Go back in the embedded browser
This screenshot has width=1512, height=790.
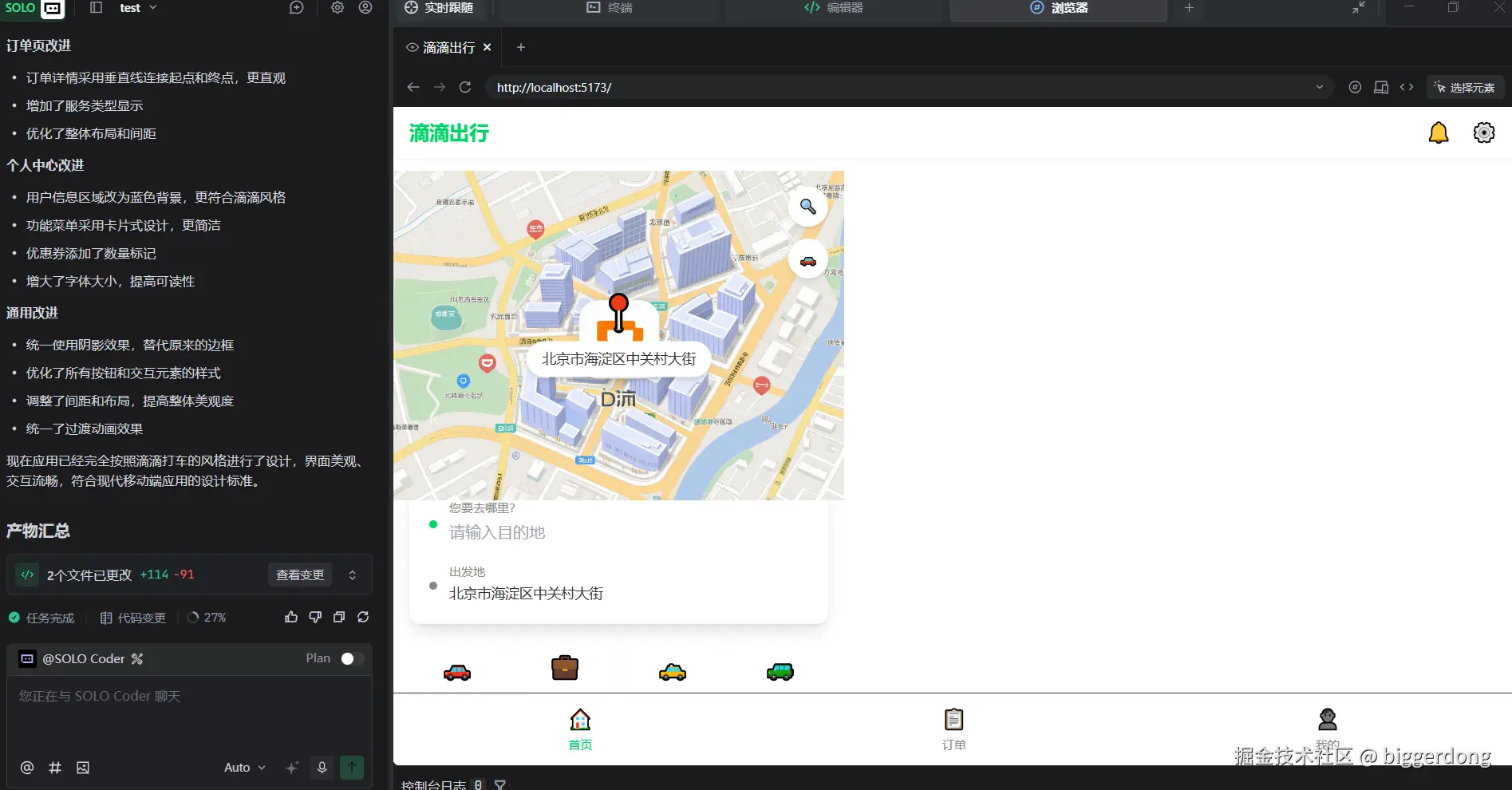click(413, 87)
